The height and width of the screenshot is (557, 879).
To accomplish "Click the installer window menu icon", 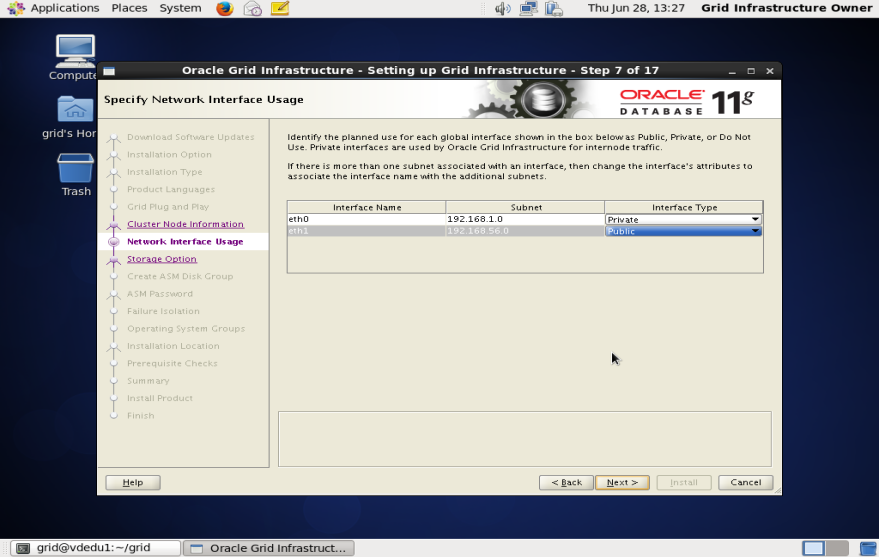I will (109, 71).
